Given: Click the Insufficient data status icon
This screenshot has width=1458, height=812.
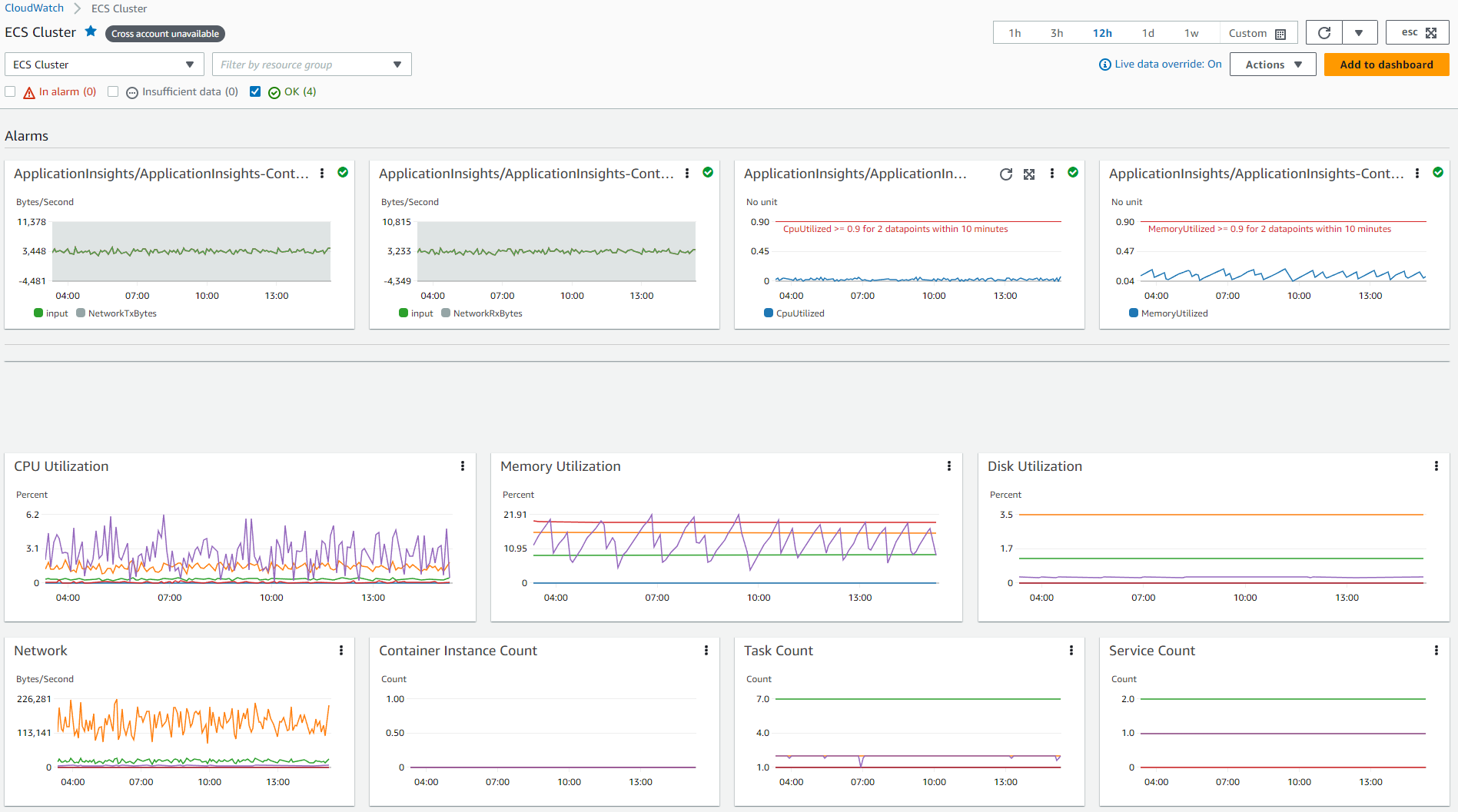Looking at the screenshot, I should click(x=132, y=92).
